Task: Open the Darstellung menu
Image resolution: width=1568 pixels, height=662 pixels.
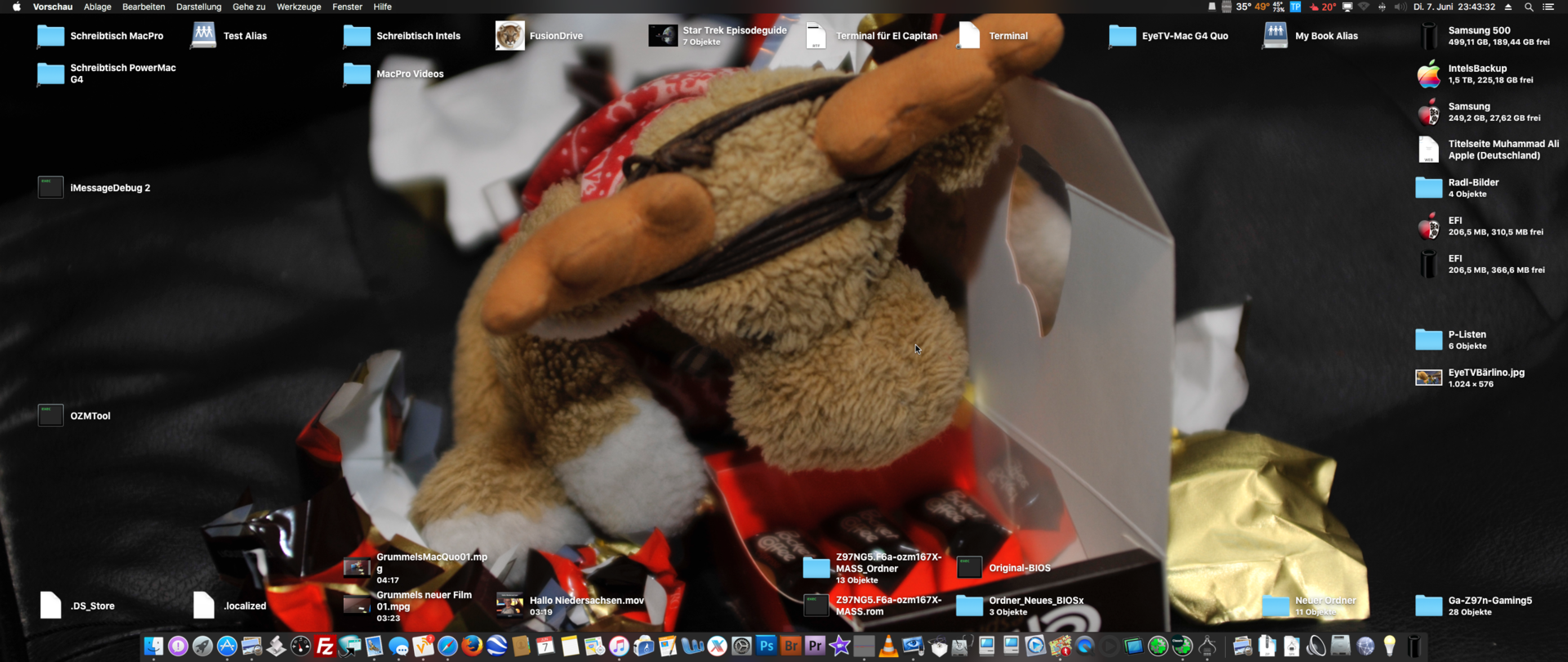Action: click(x=198, y=7)
